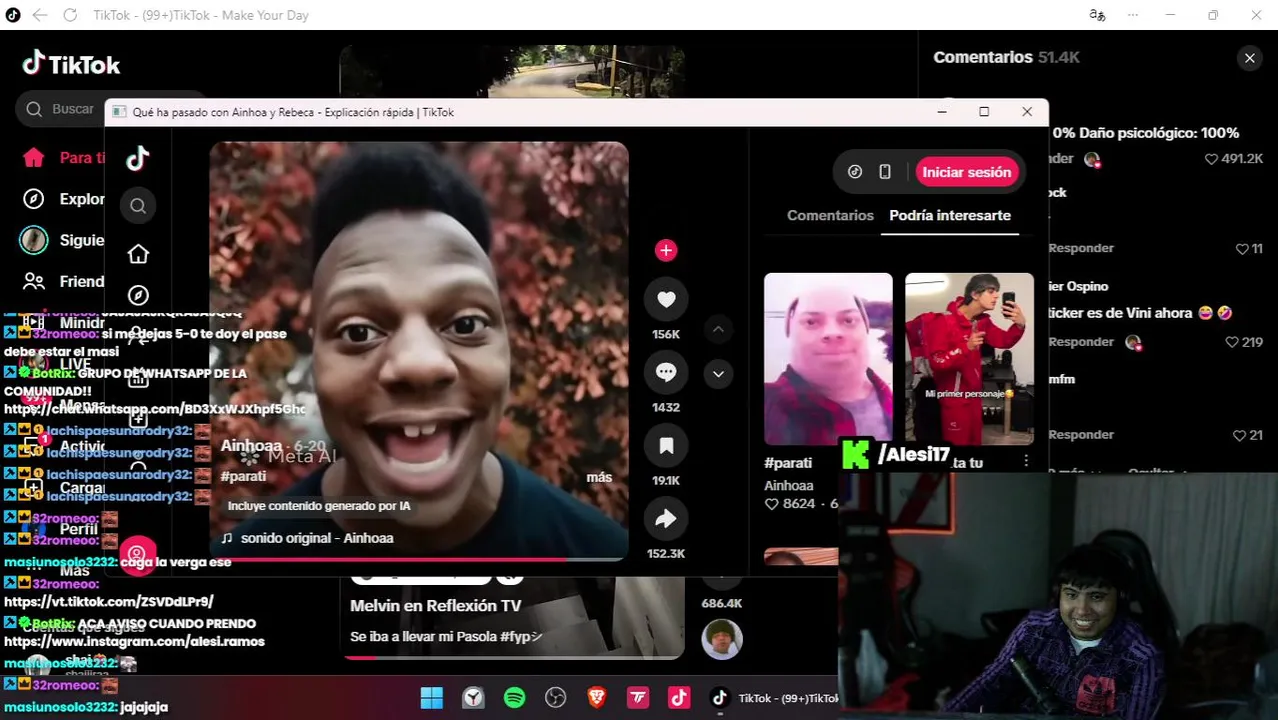The image size is (1278, 720).
Task: Like the comment with 491.2K hearts
Action: (1211, 159)
